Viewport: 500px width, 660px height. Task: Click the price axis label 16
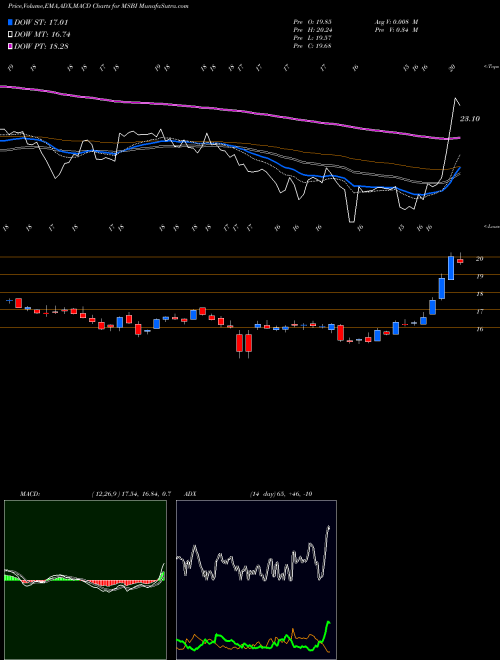(x=479, y=330)
